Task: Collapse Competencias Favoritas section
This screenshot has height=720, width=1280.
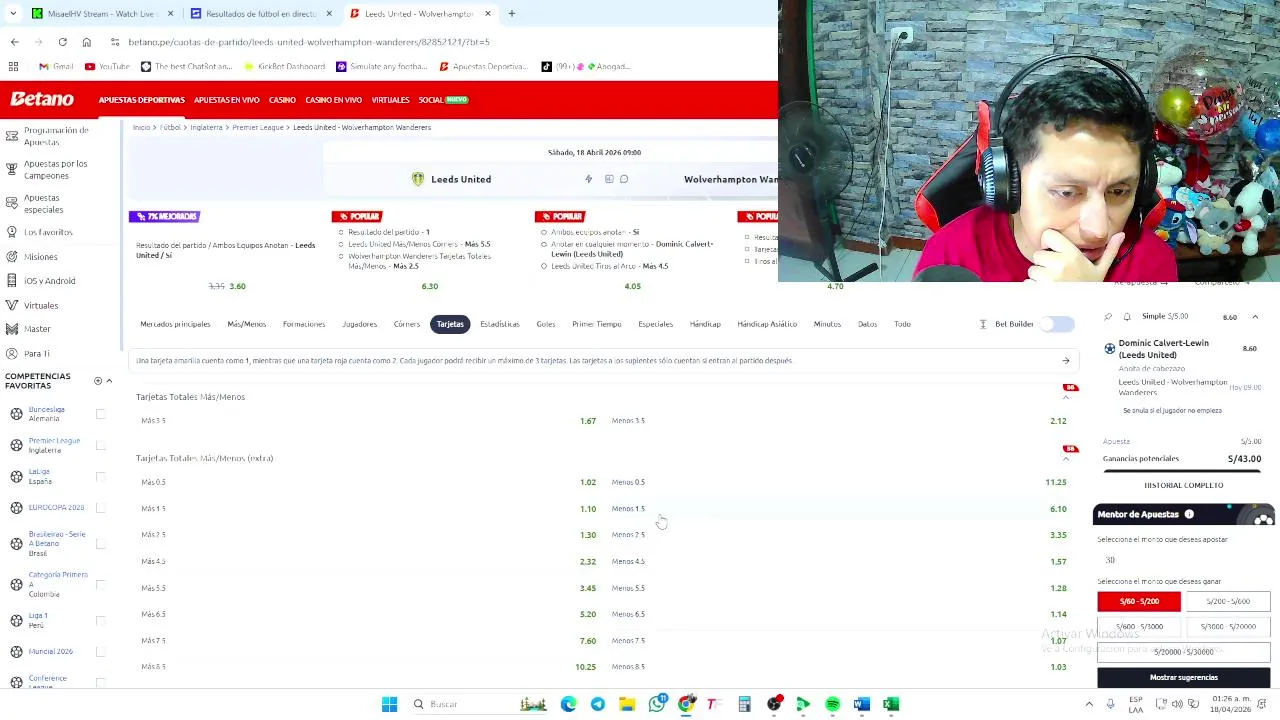Action: 109,381
